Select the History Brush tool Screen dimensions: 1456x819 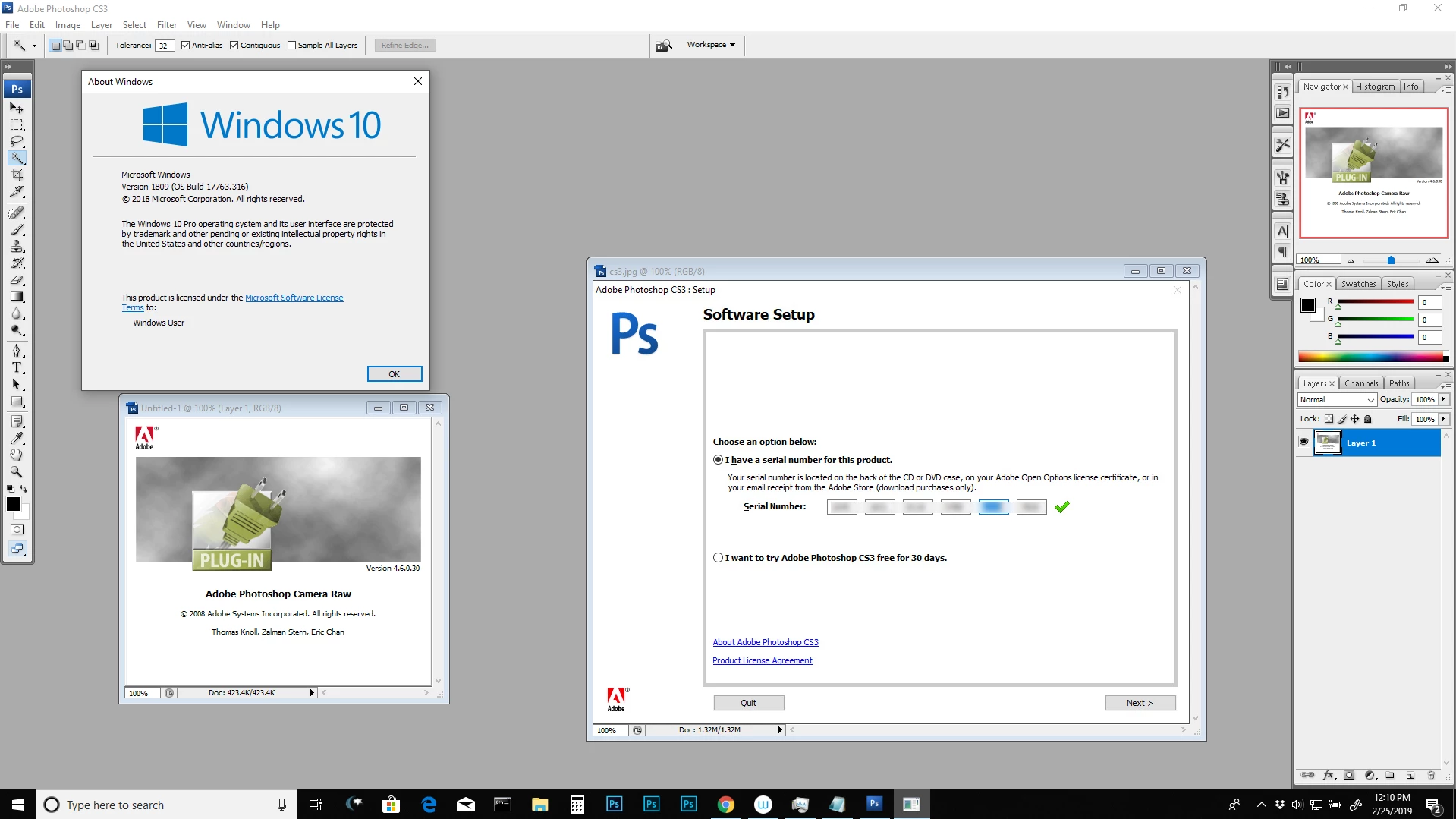tap(17, 263)
